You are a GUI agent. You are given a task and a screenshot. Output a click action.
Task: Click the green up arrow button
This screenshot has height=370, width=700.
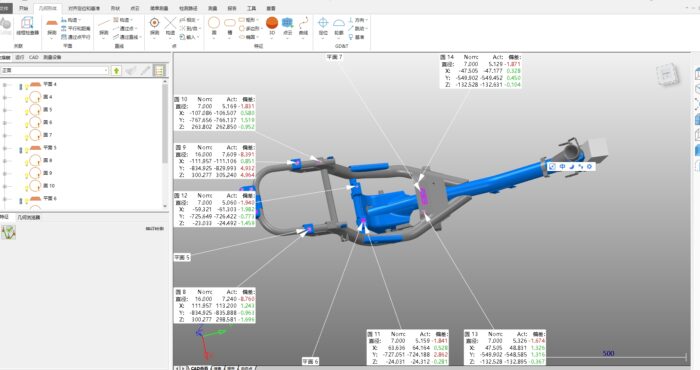(116, 71)
